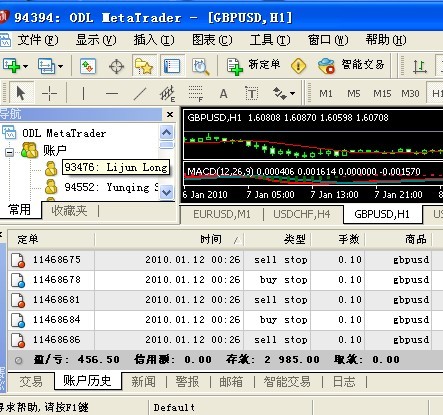Switch to M5 timeframe
This screenshot has width=443, height=415.
[x=353, y=94]
